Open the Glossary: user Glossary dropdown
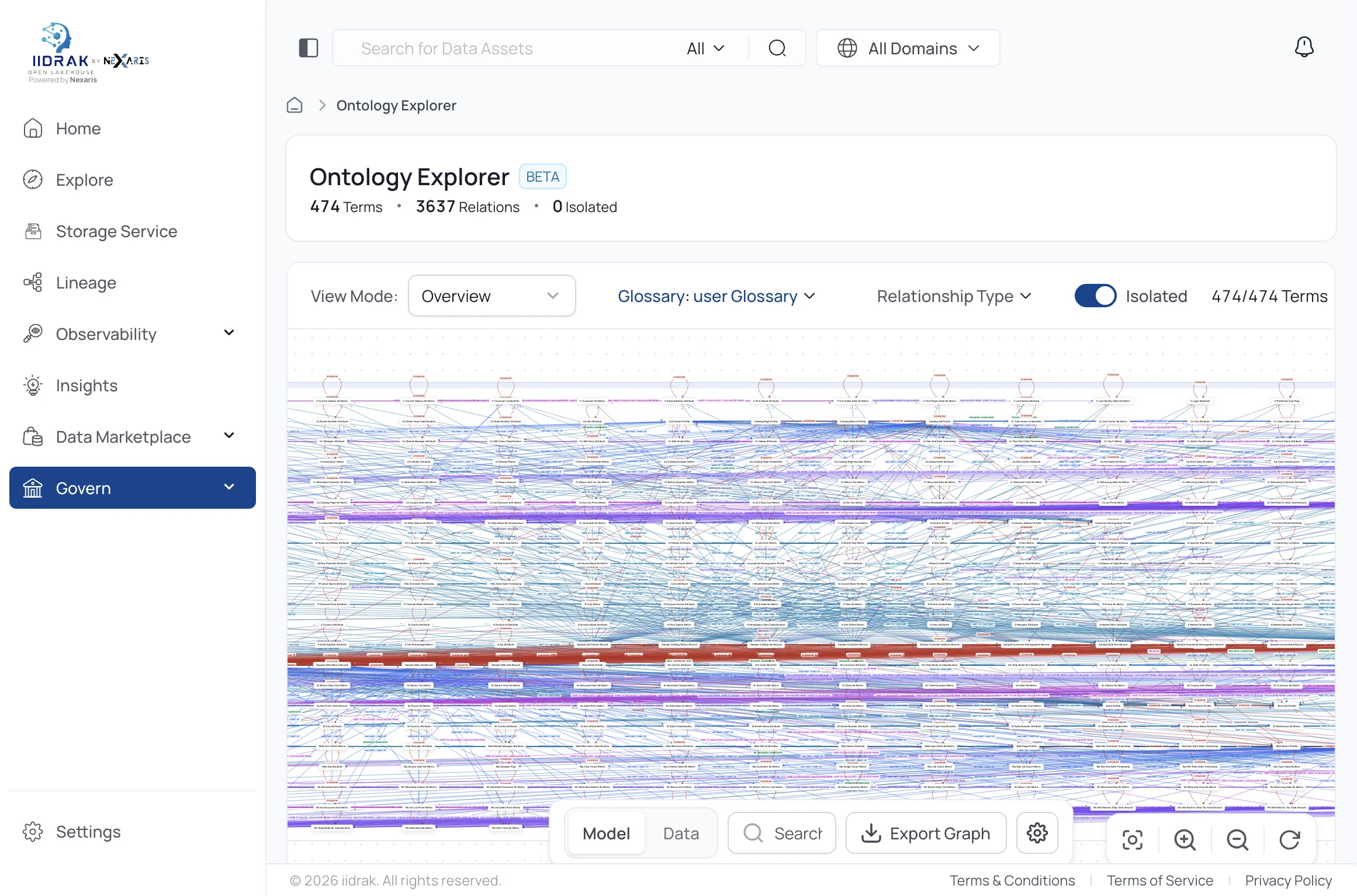This screenshot has height=896, width=1357. tap(716, 296)
